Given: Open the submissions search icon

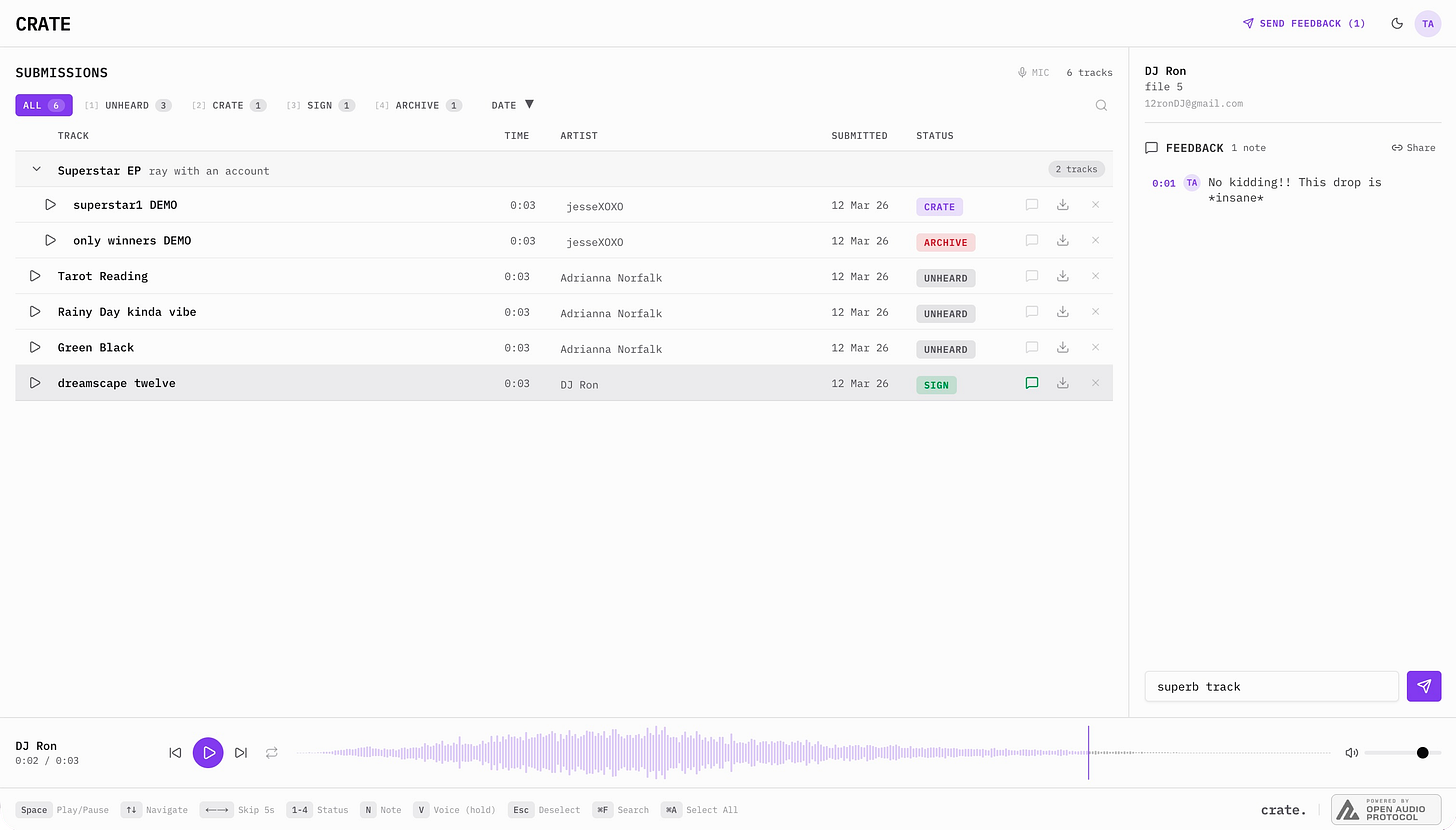Looking at the screenshot, I should tap(1101, 105).
